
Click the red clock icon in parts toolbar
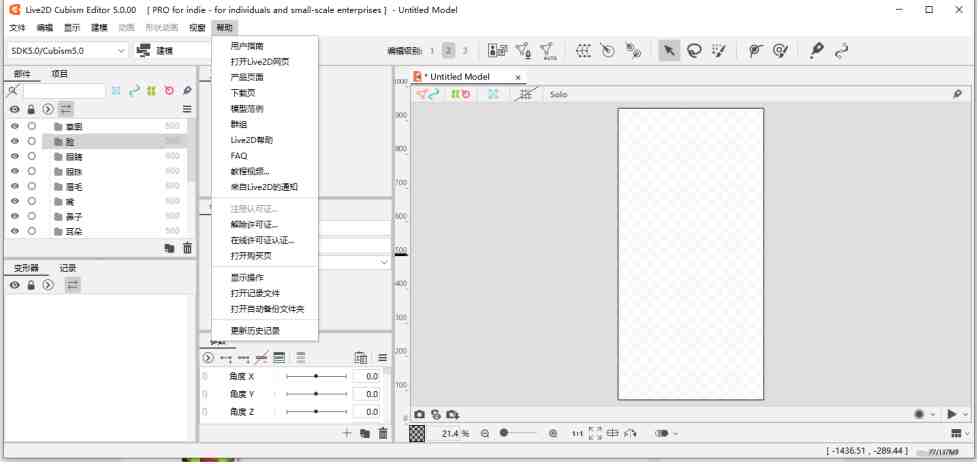tap(169, 91)
